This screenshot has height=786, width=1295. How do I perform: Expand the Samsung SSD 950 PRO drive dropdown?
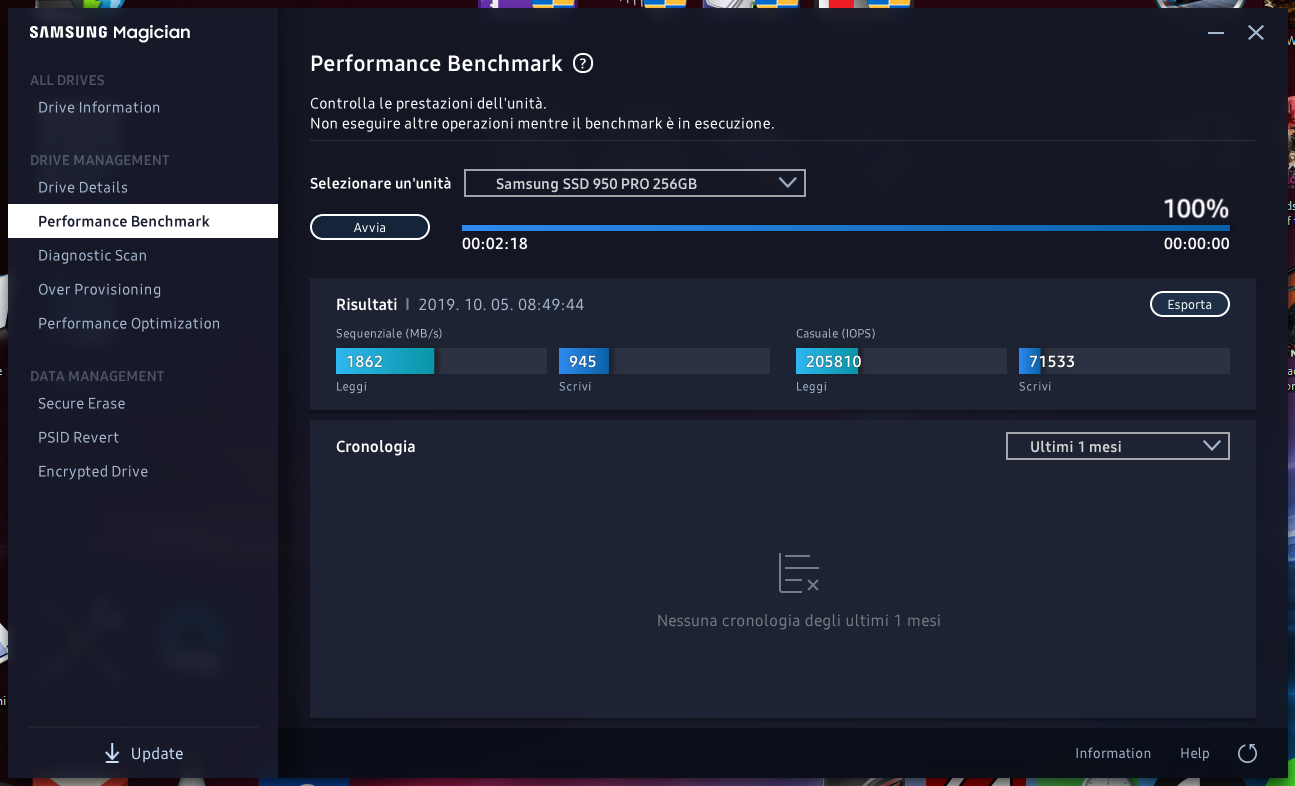pos(635,183)
